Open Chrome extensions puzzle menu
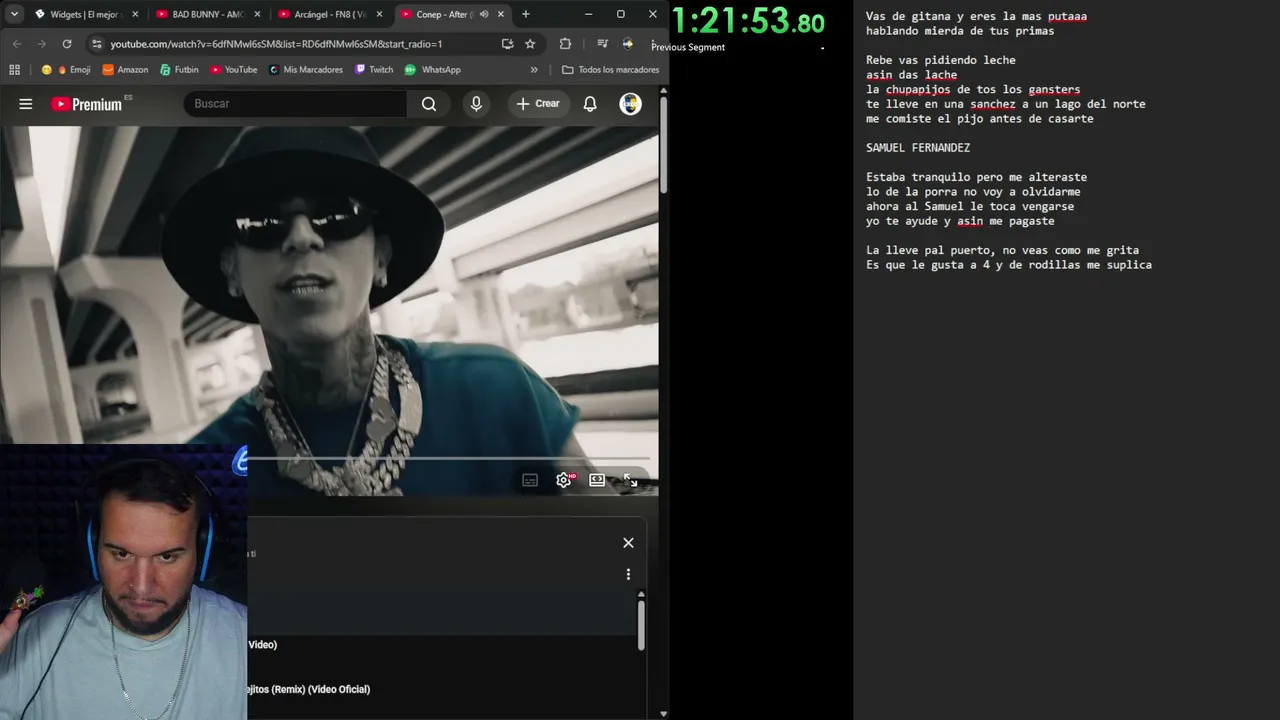The height and width of the screenshot is (720, 1280). [x=565, y=44]
